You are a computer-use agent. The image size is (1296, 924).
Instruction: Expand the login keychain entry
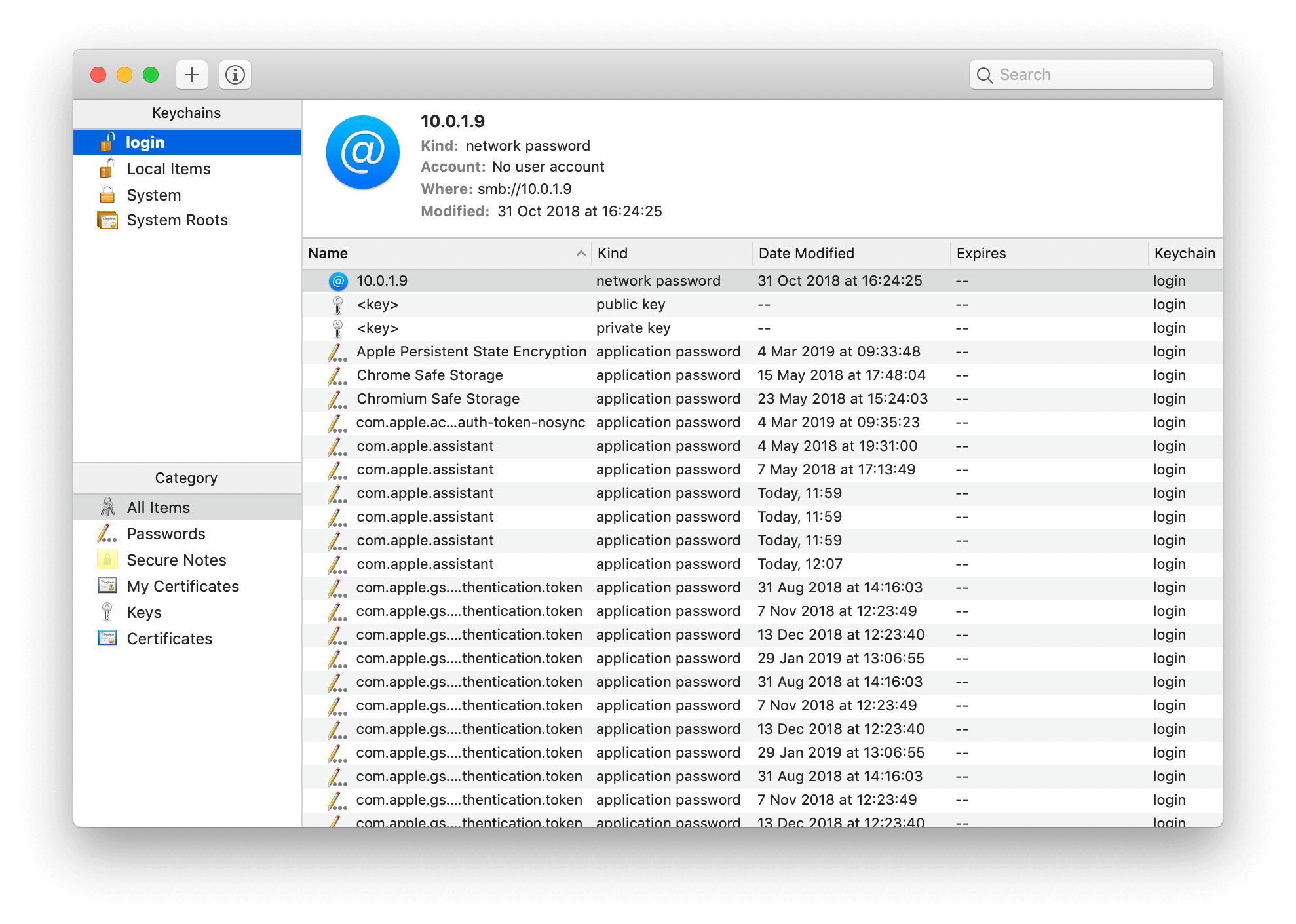143,140
